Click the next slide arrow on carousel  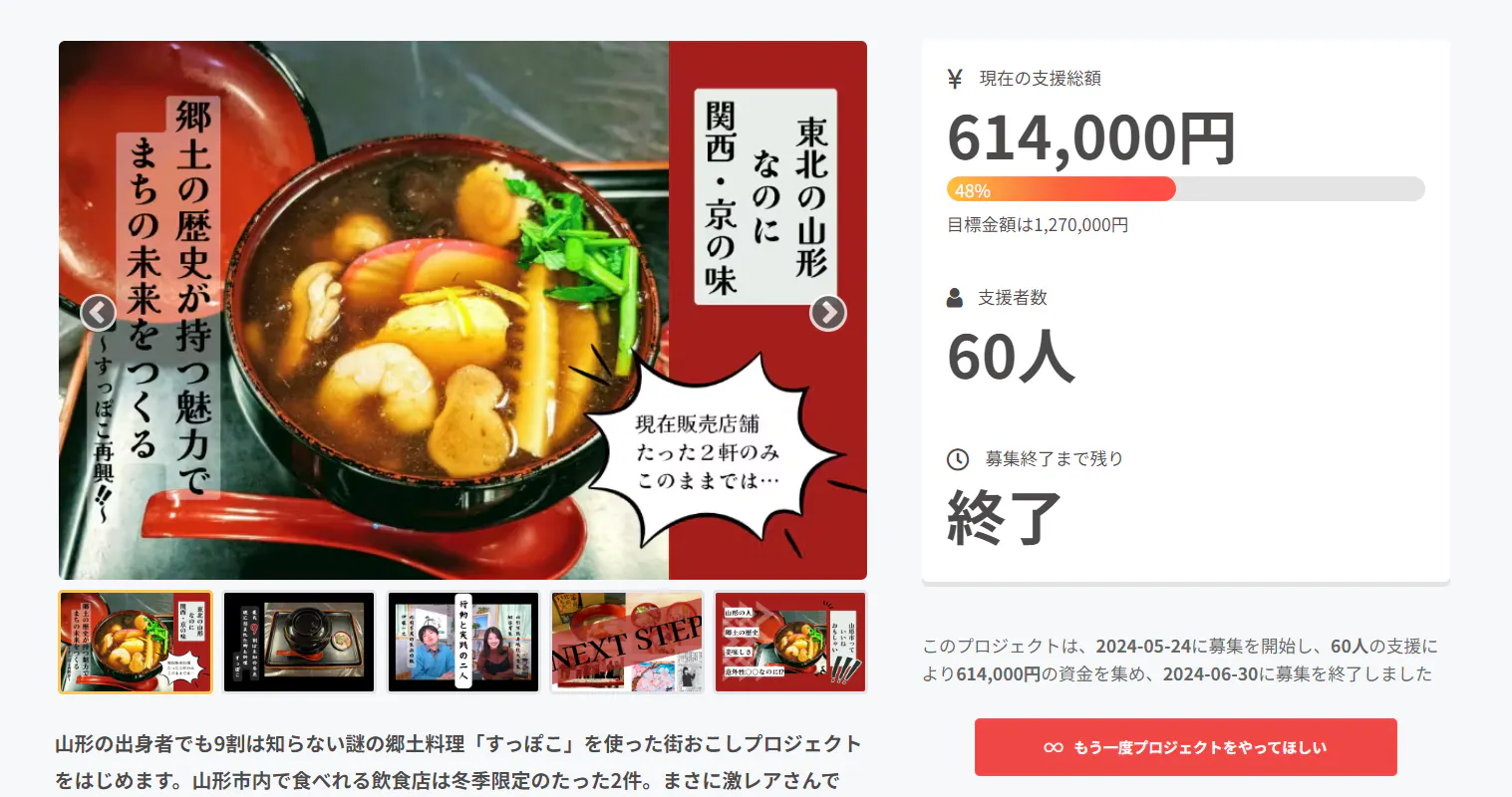coord(828,313)
